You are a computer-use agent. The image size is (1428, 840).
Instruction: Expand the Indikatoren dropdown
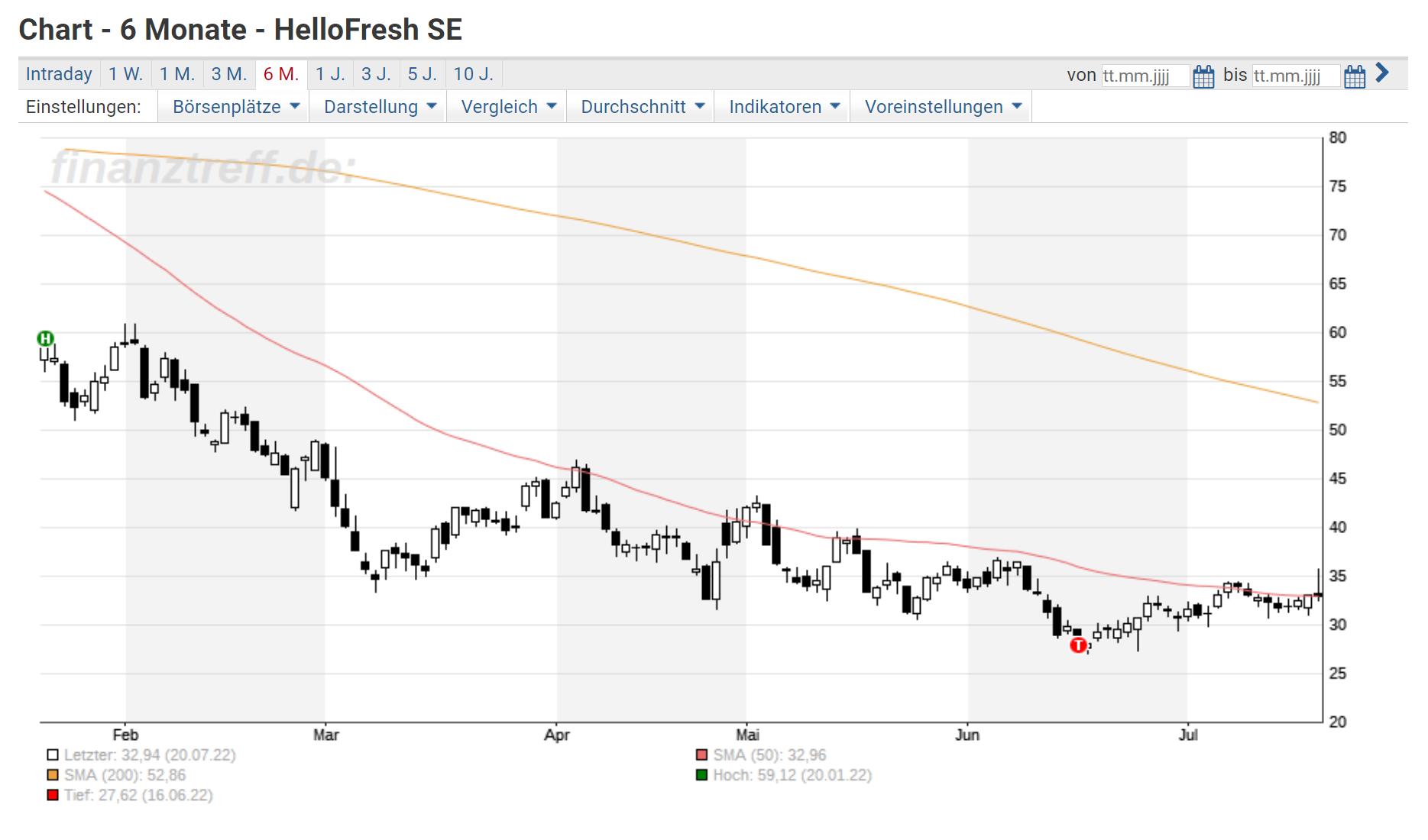(784, 107)
